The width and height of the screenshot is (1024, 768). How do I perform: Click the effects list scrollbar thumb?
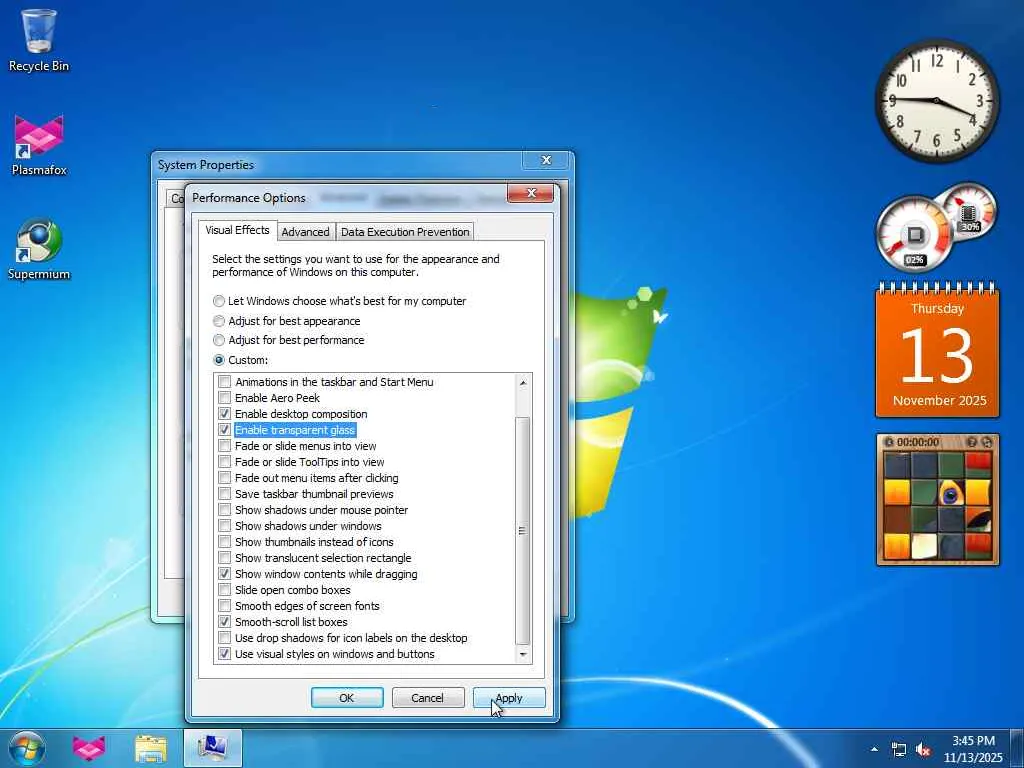pyautogui.click(x=522, y=530)
